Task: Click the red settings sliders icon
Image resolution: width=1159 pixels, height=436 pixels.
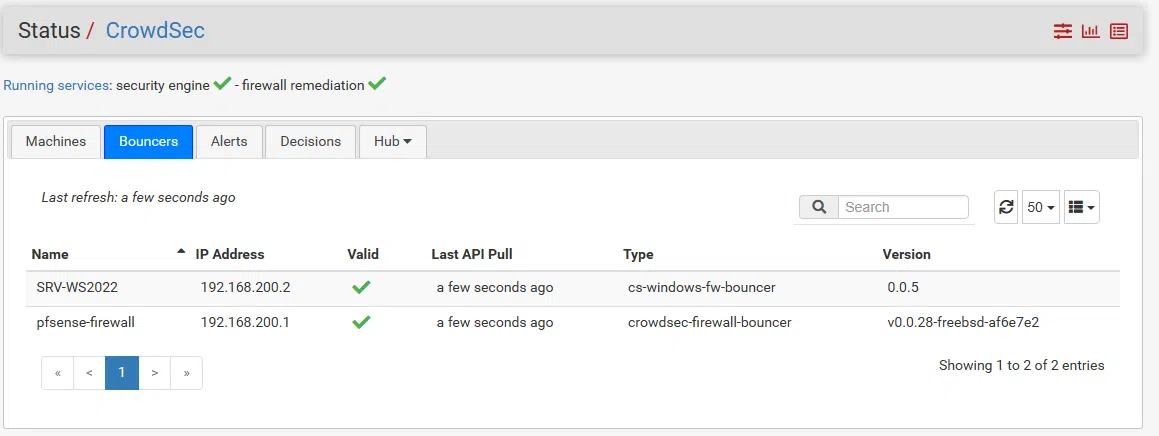Action: pos(1062,31)
